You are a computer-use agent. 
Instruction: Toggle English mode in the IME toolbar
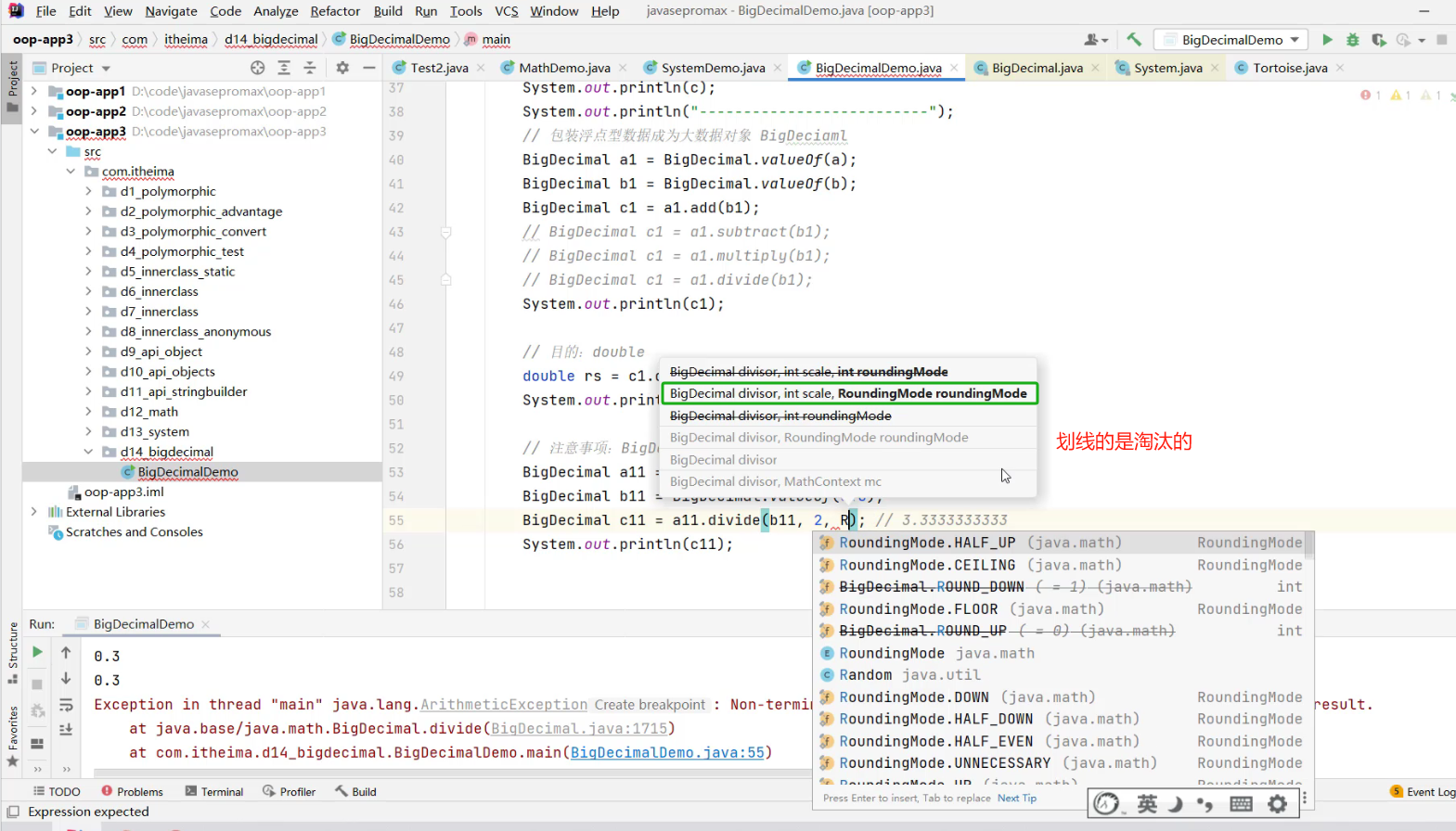click(1147, 804)
